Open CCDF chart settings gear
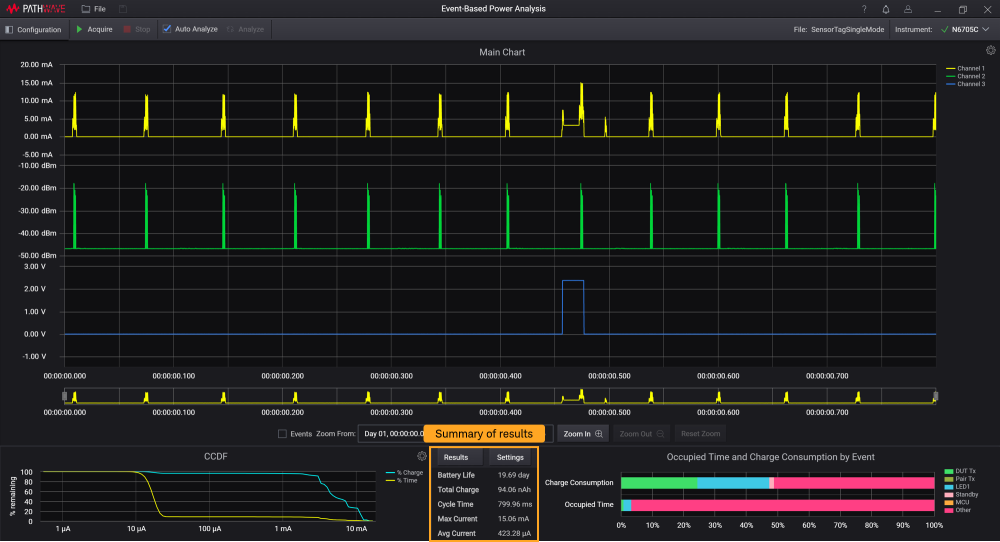1000x542 pixels. [x=422, y=456]
